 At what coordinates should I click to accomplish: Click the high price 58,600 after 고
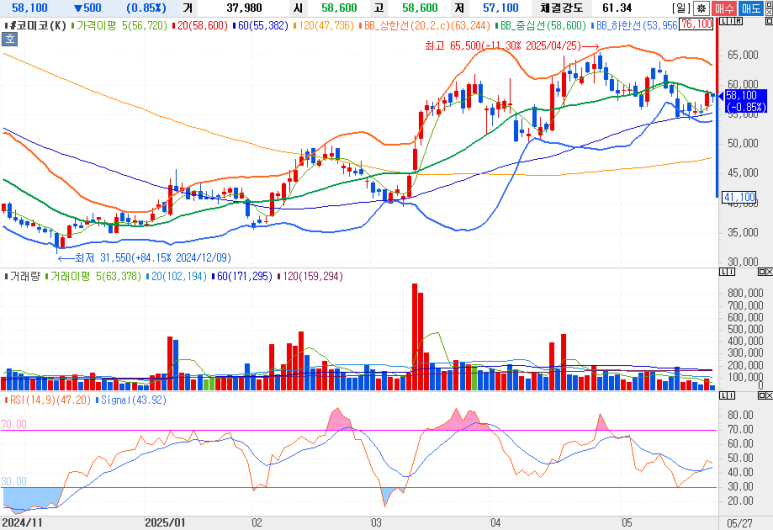click(x=420, y=8)
